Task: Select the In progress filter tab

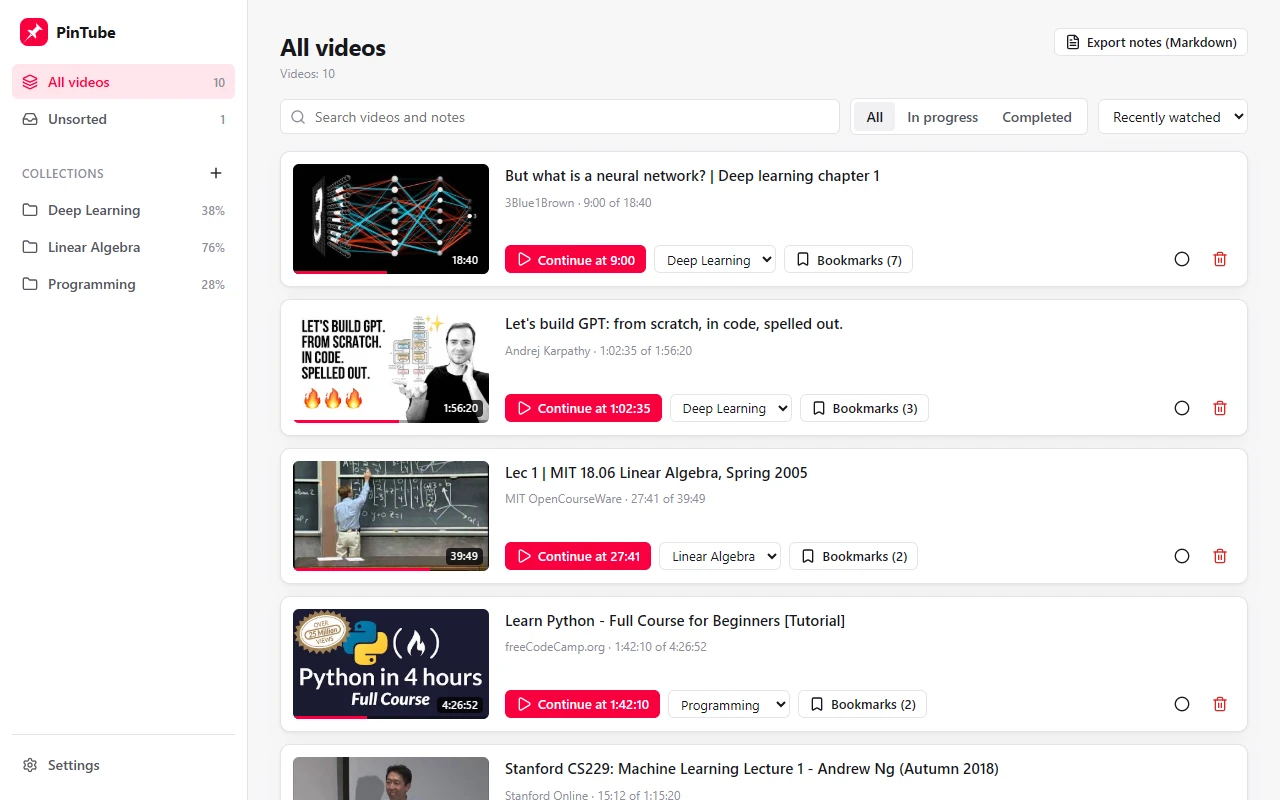Action: (943, 117)
